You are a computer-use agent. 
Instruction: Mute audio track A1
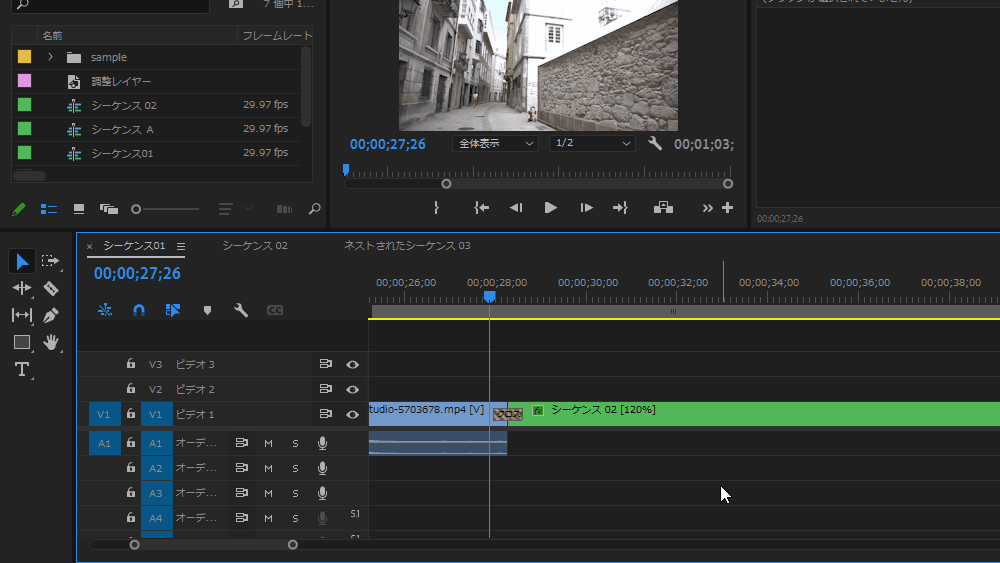[268, 443]
